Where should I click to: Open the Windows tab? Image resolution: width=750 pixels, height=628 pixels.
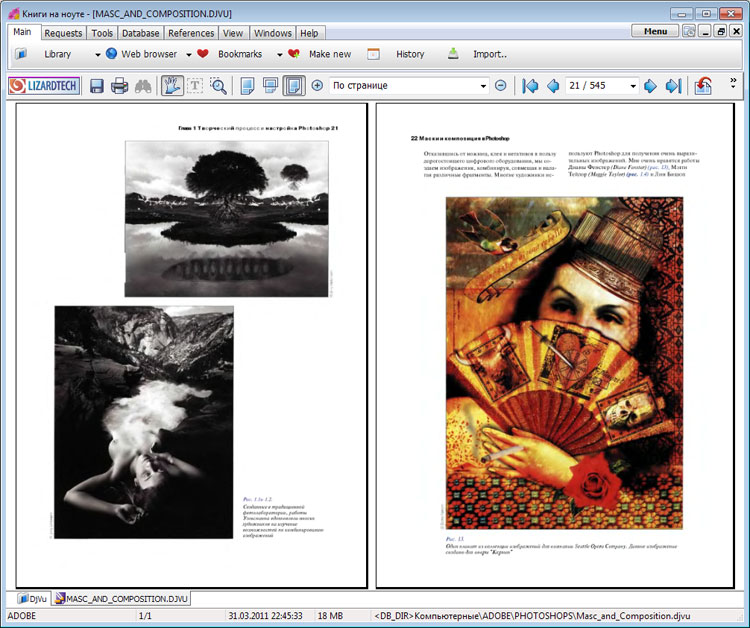click(x=273, y=33)
